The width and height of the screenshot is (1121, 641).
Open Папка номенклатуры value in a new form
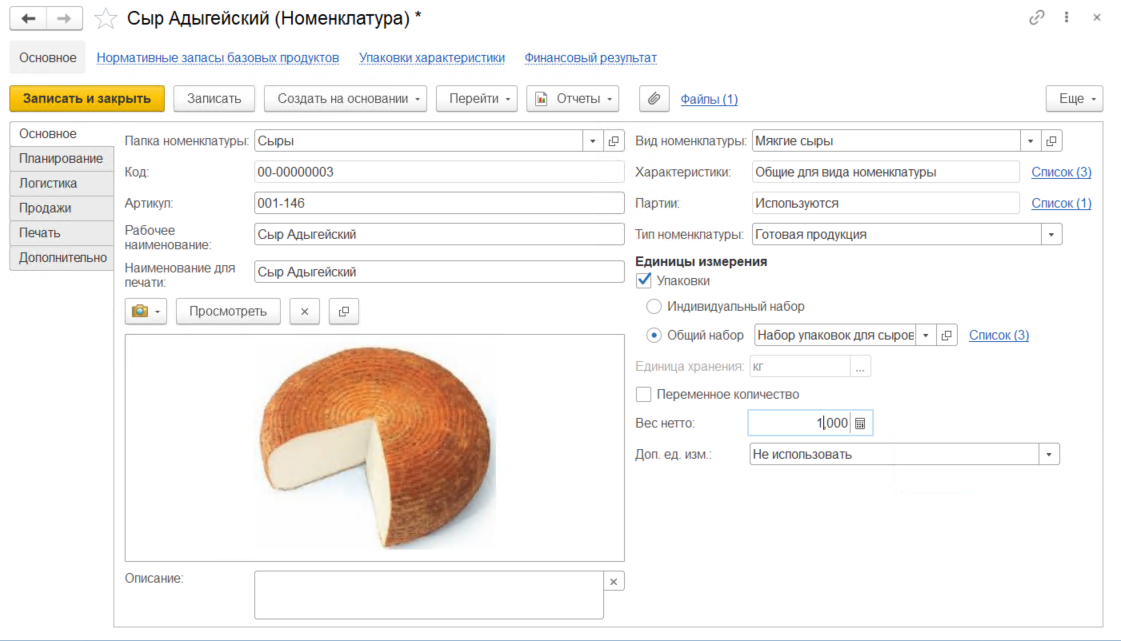pos(614,141)
